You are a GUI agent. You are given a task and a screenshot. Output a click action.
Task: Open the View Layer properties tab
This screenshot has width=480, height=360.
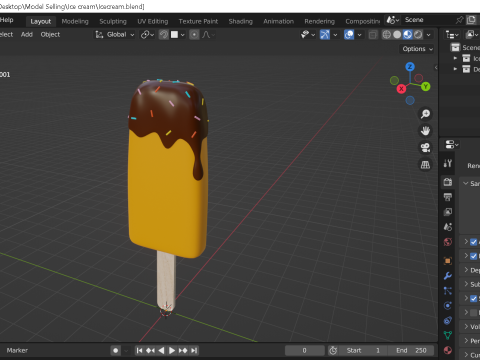point(448,212)
